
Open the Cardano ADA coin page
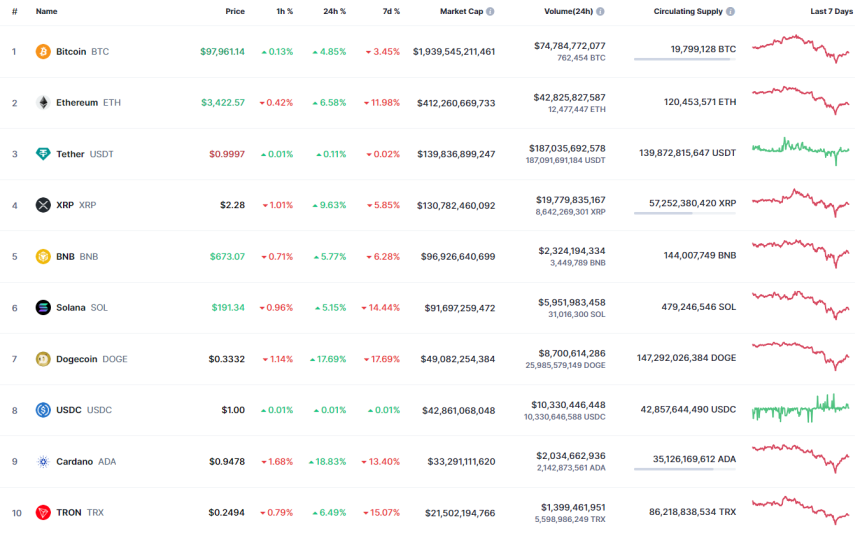pyautogui.click(x=75, y=462)
